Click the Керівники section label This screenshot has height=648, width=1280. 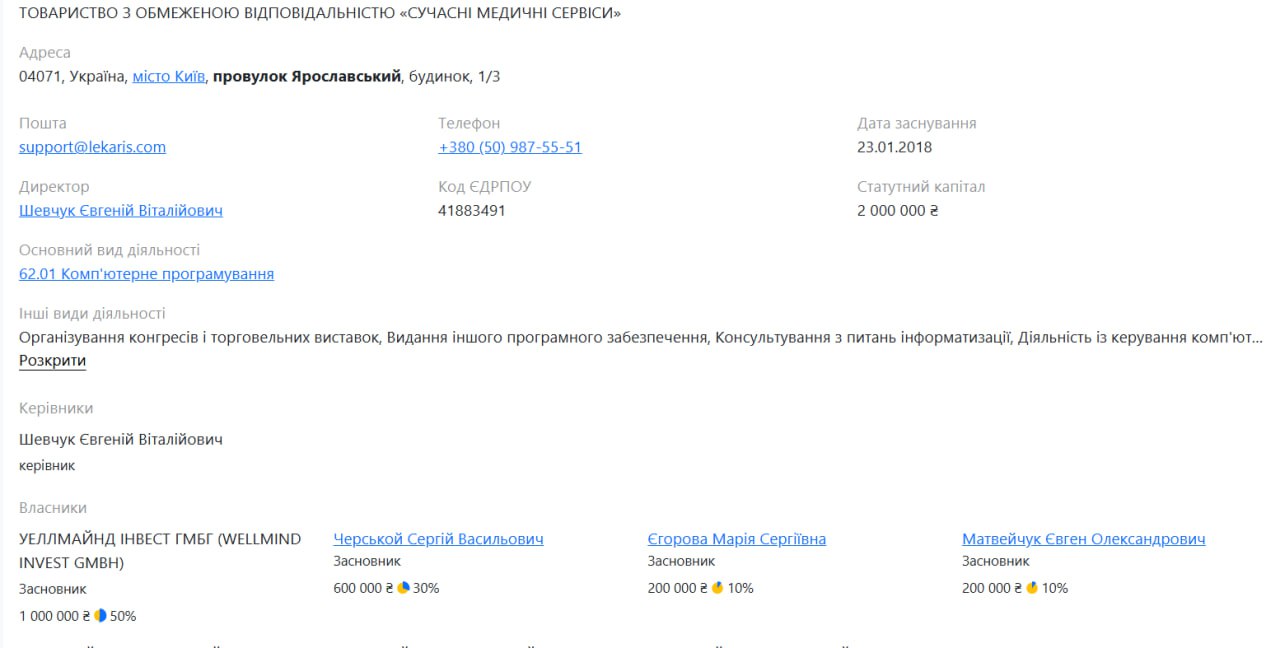click(x=56, y=408)
